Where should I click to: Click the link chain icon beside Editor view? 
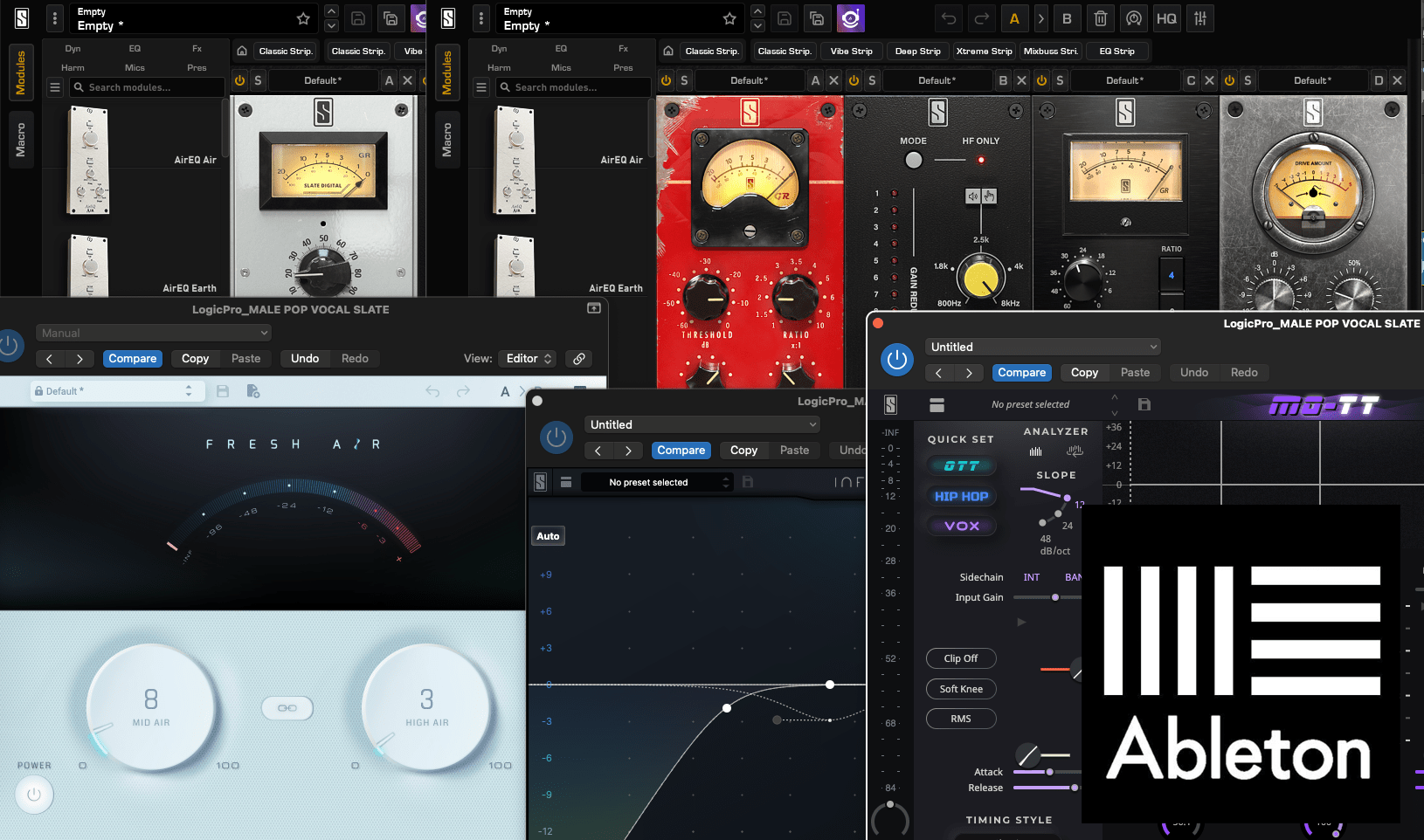578,359
